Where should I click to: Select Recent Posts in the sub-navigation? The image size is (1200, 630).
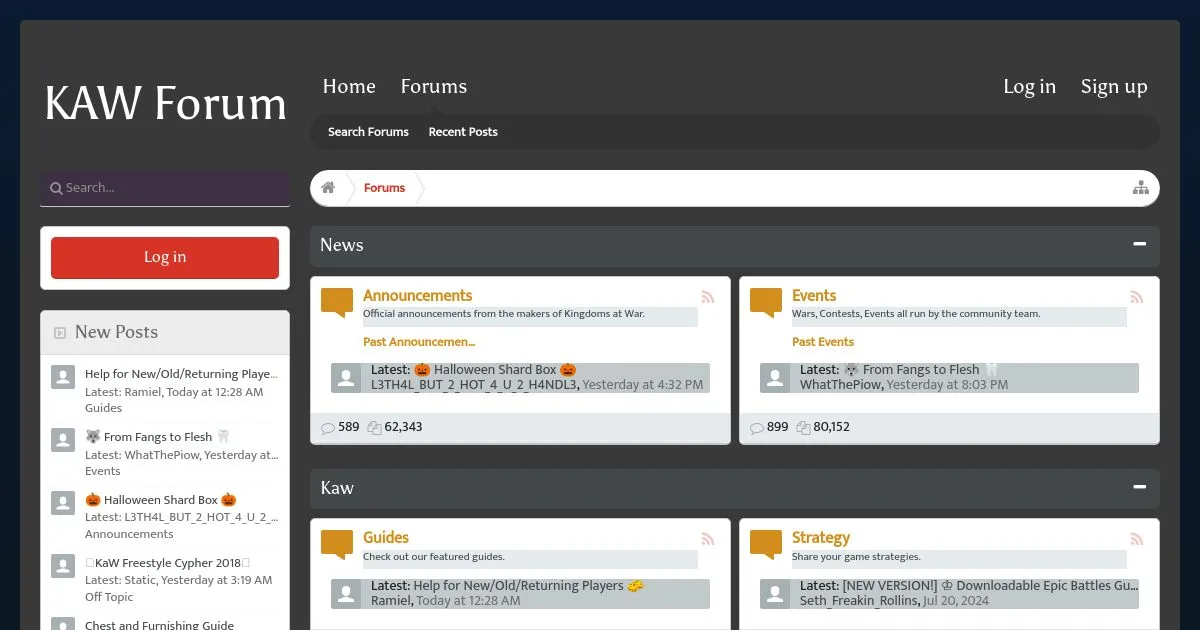click(463, 132)
